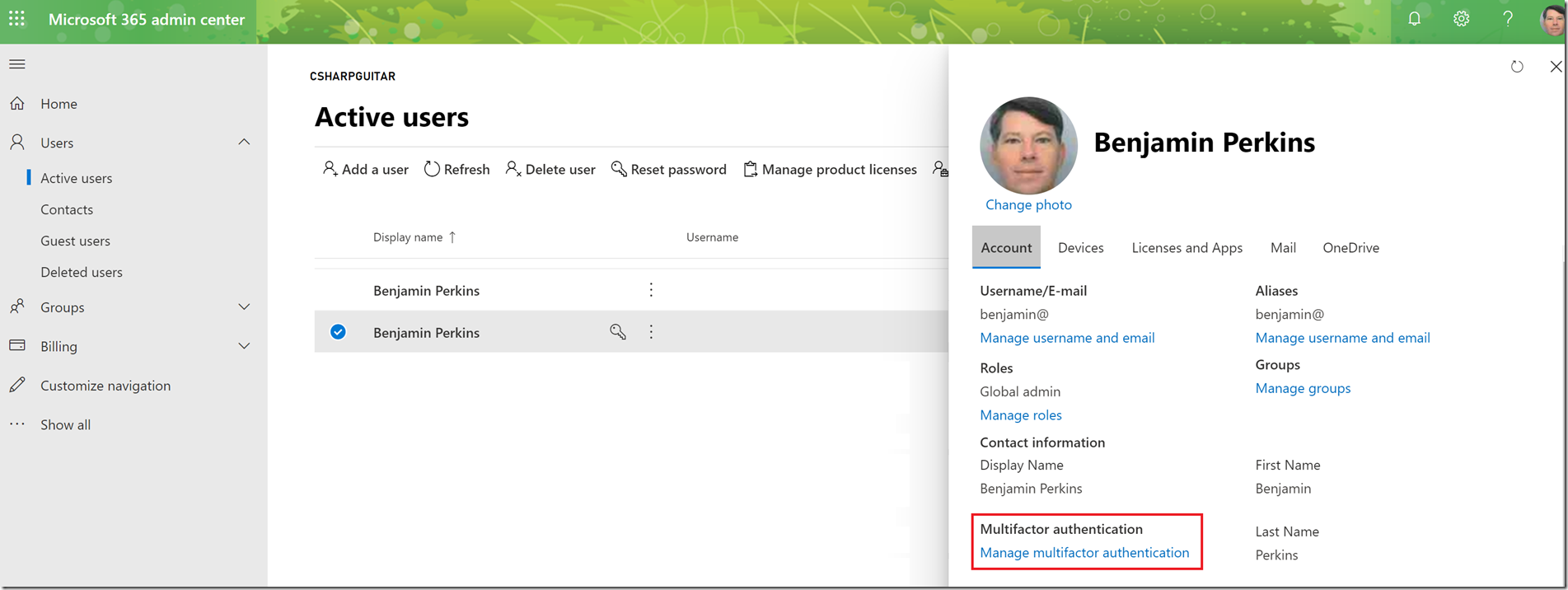Open the settings gear icon

click(x=1461, y=18)
